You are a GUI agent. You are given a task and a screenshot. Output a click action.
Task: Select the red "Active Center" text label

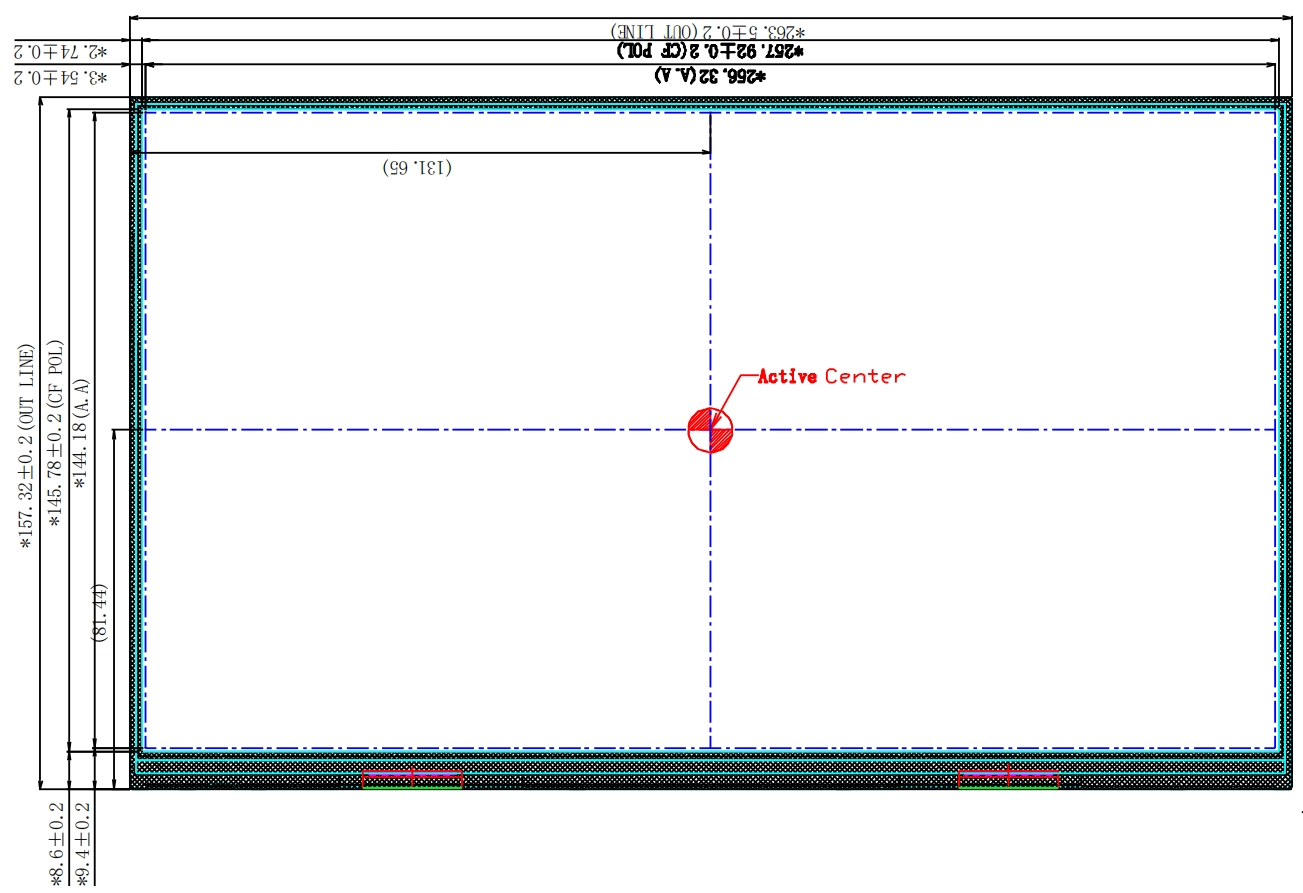tap(831, 377)
